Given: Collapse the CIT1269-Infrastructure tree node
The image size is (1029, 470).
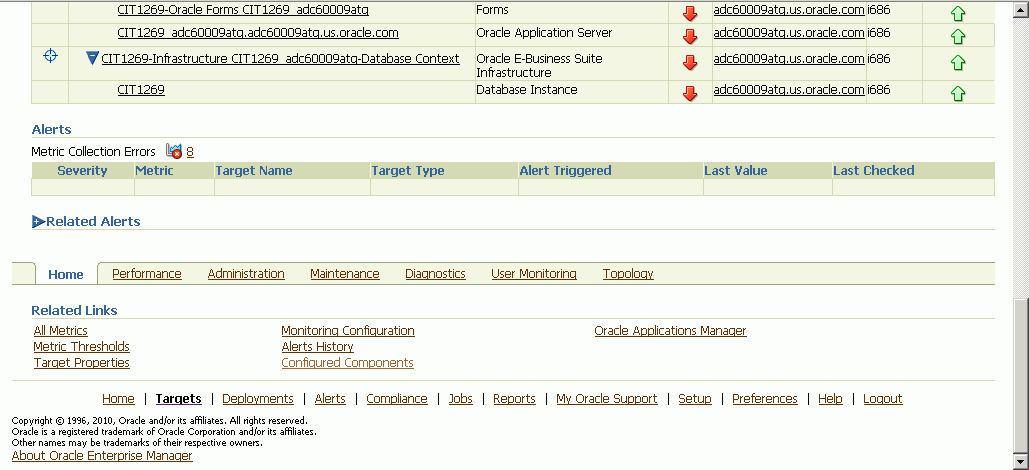Looking at the screenshot, I should pos(92,58).
